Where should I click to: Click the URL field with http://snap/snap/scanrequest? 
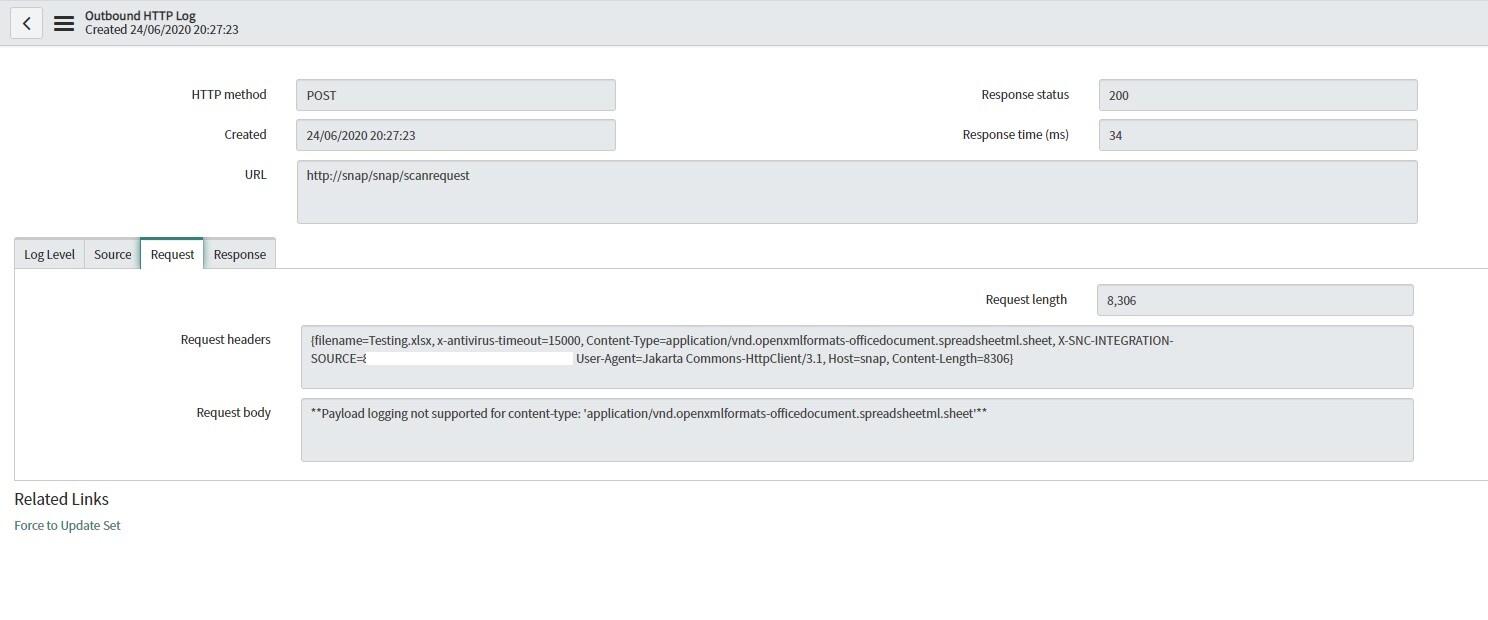pos(857,192)
